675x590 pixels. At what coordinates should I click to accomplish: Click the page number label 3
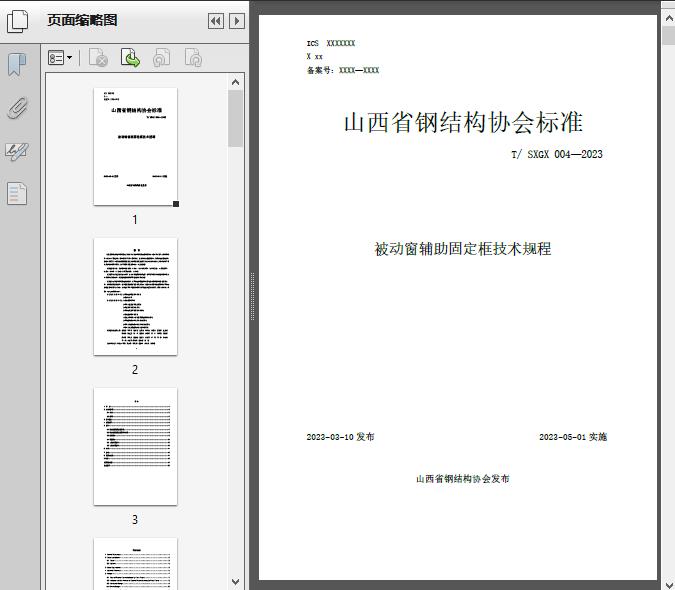(x=135, y=520)
